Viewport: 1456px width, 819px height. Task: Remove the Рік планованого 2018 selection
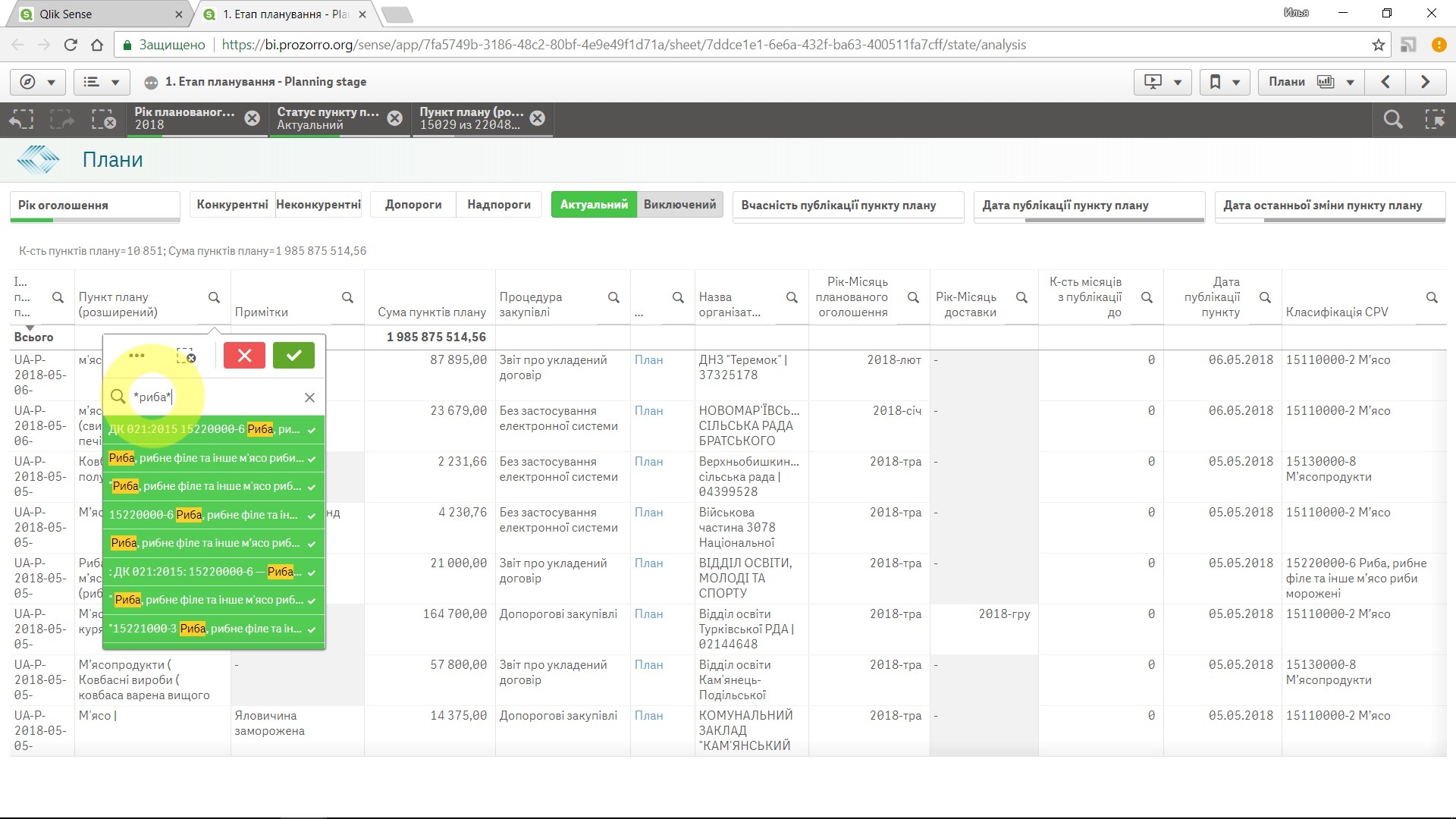252,118
